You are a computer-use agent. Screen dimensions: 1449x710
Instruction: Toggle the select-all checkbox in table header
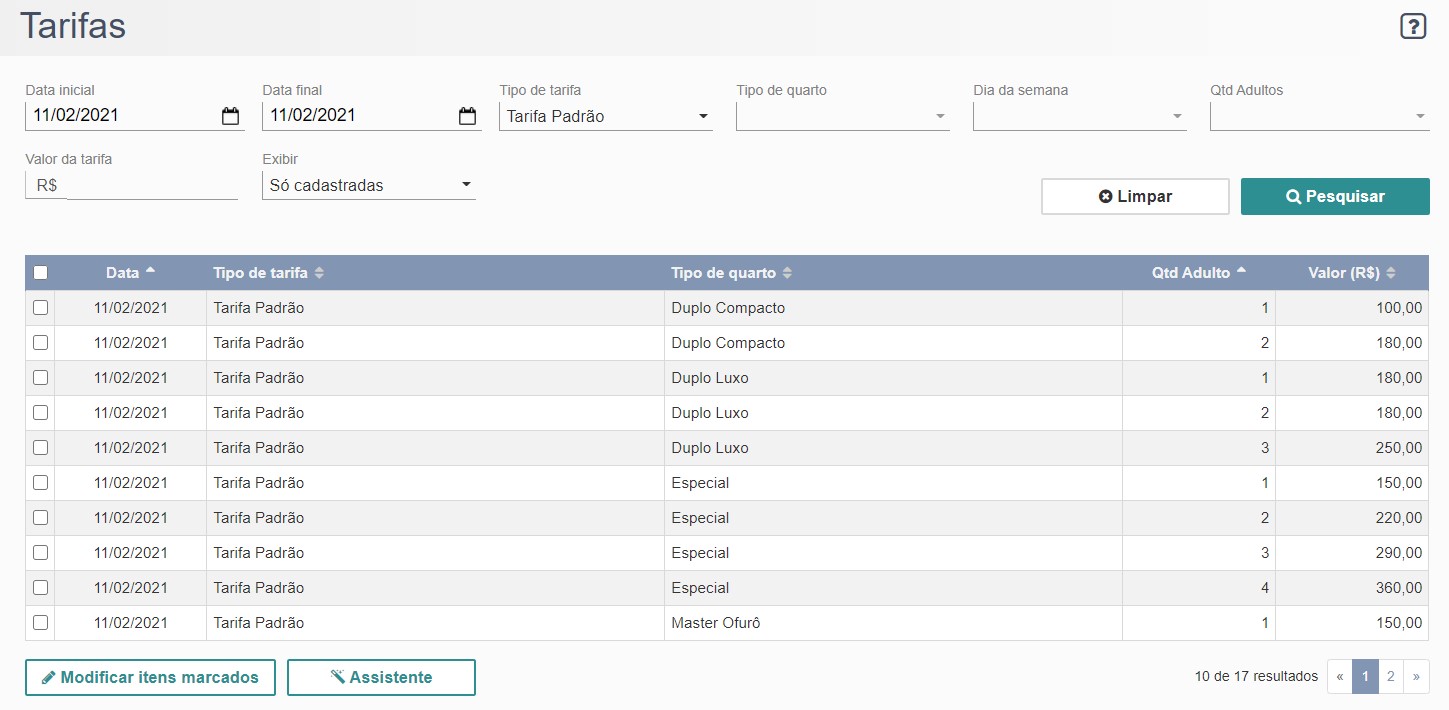pos(40,272)
